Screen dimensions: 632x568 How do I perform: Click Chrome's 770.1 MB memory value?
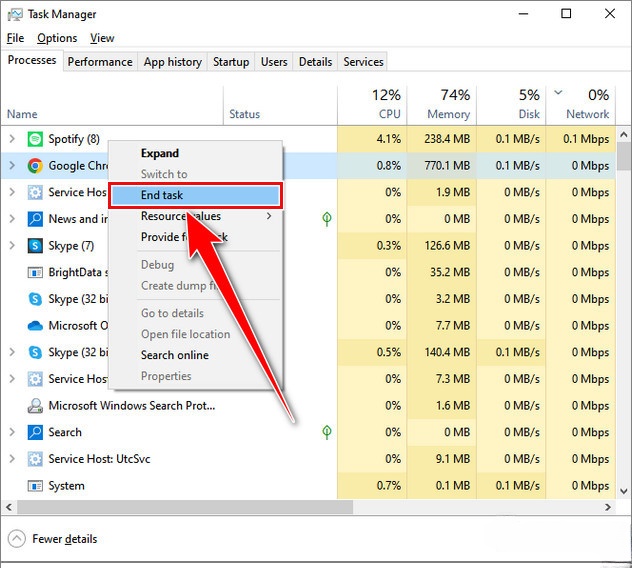[x=447, y=166]
